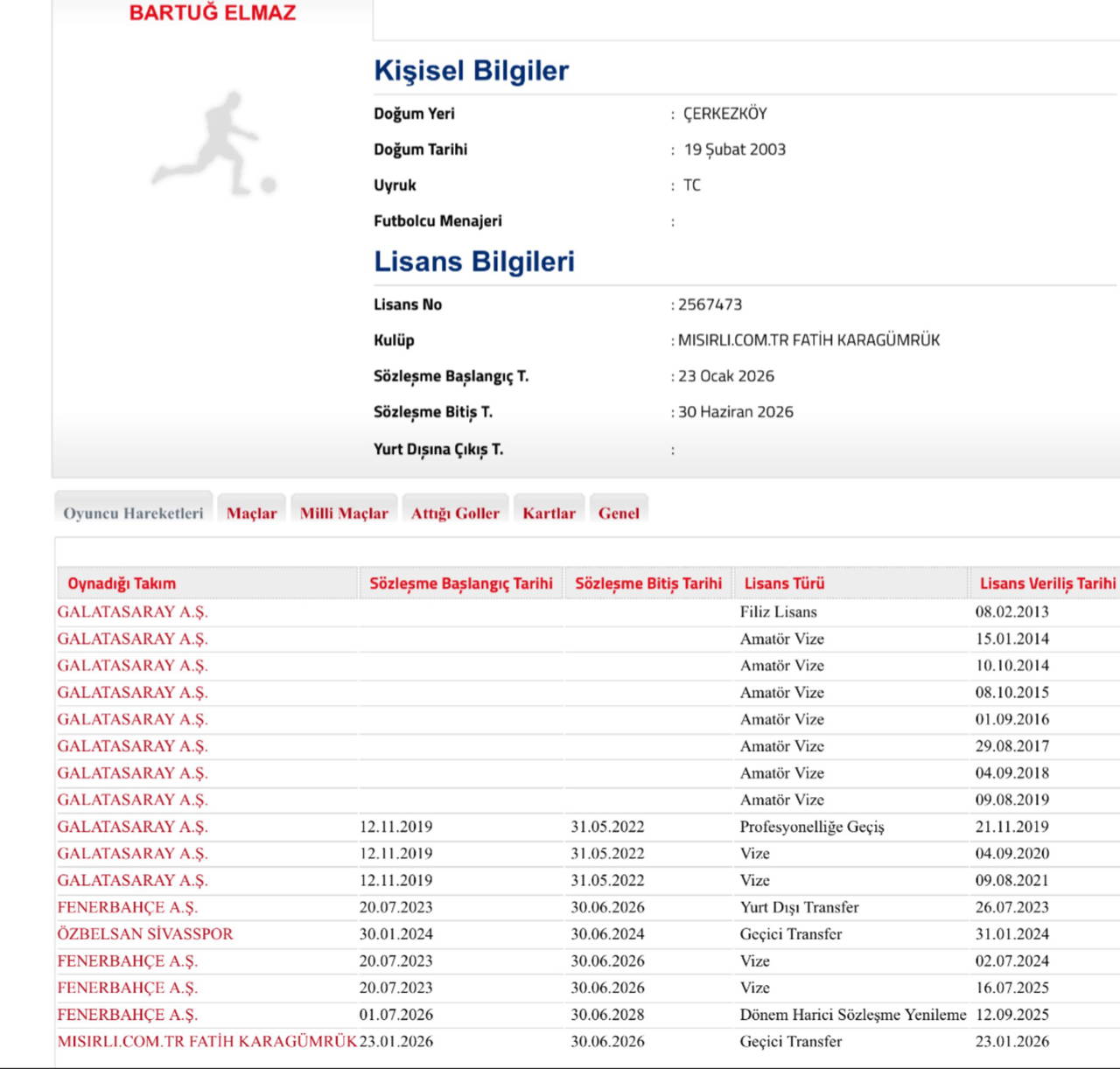The height and width of the screenshot is (1069, 1120).
Task: Click Fenerbahçe link in Yurt Dışı Transfer row
Action: point(128,907)
